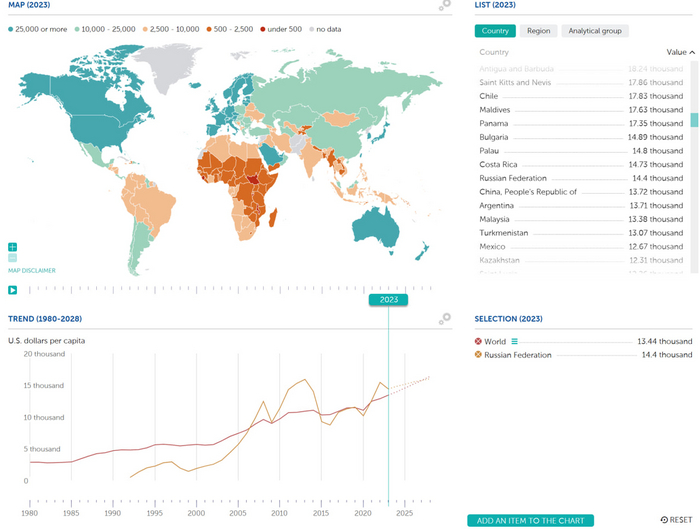The height and width of the screenshot is (529, 700).
Task: Remove World from the selection
Action: 479,341
